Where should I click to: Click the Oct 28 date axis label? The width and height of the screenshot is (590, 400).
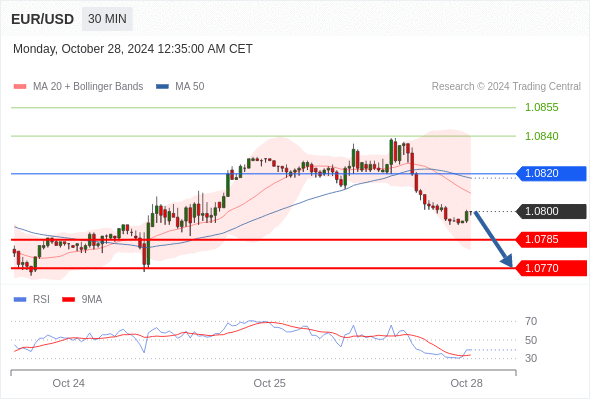click(466, 383)
